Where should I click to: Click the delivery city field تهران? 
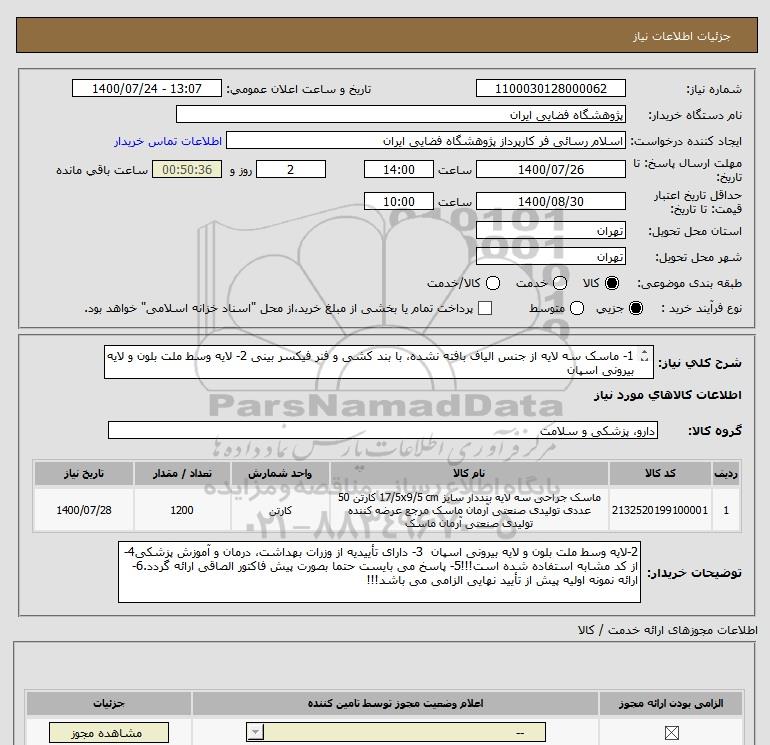pos(550,256)
